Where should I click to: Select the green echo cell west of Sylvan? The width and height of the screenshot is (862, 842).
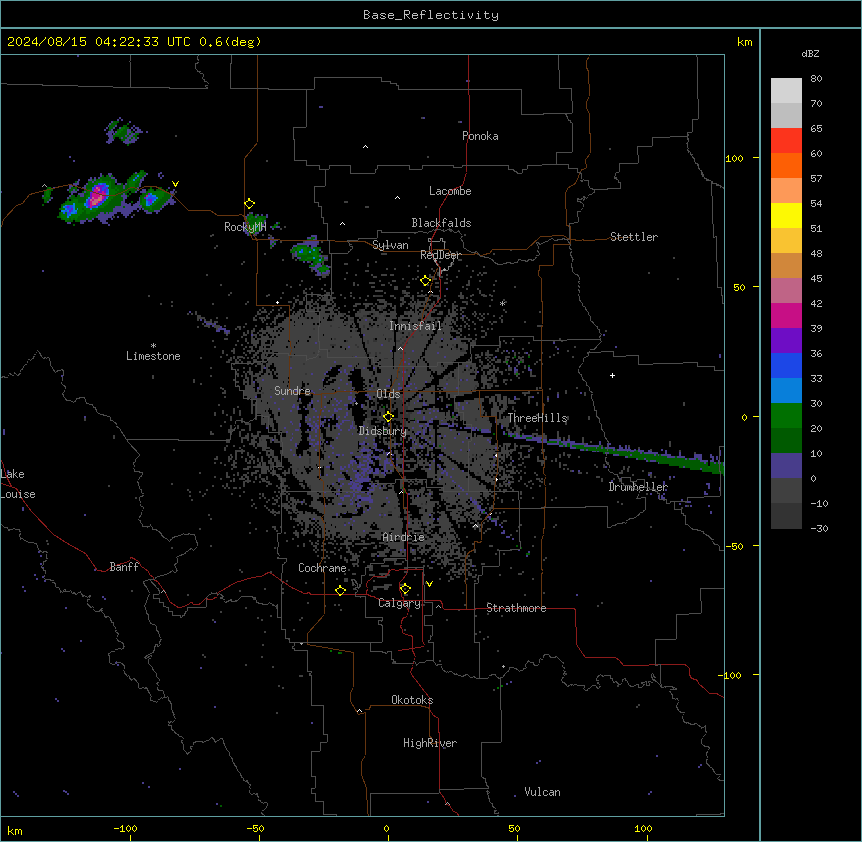pyautogui.click(x=309, y=254)
